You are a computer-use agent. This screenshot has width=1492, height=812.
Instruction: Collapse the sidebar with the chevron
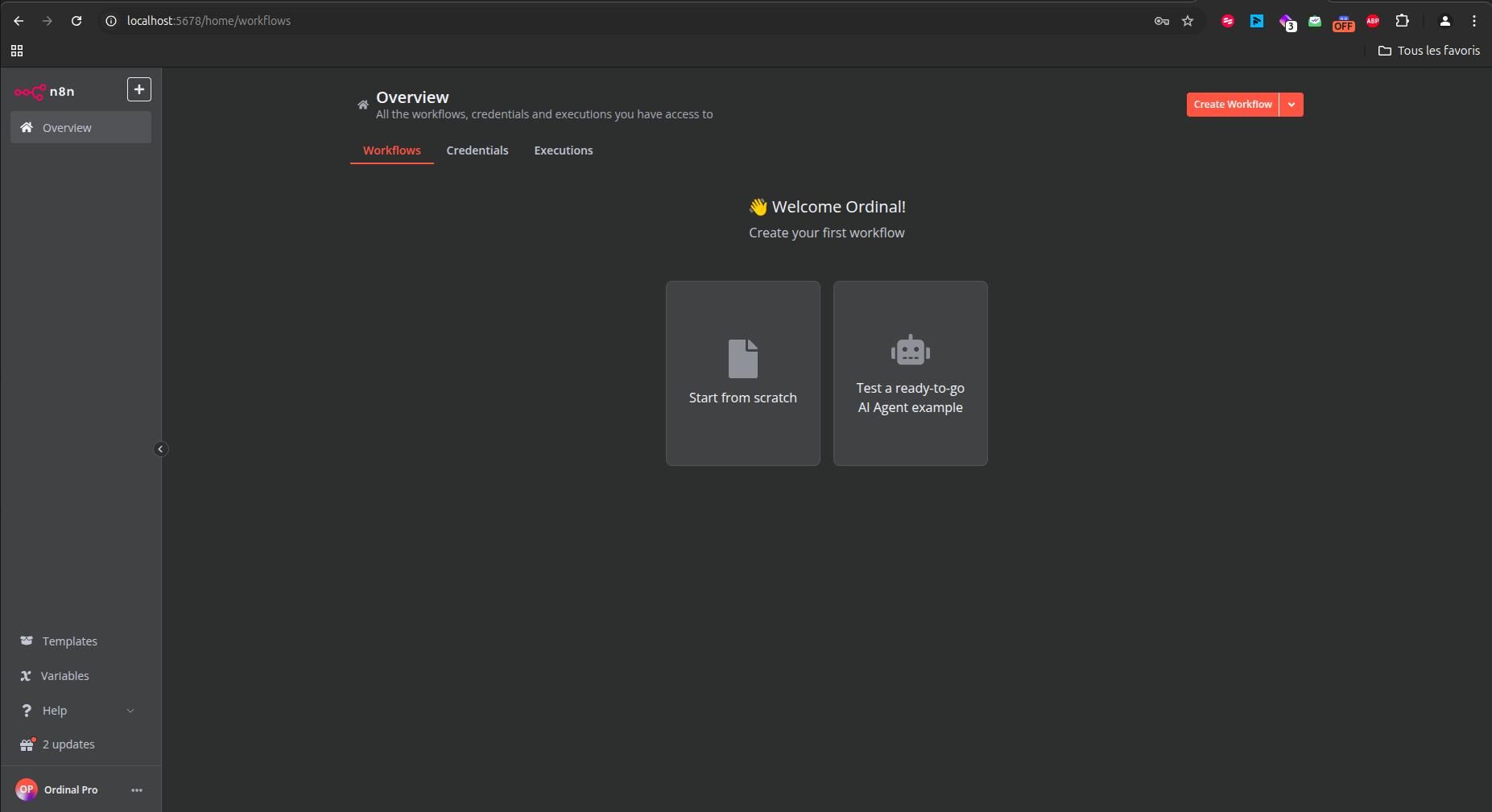pyautogui.click(x=161, y=448)
